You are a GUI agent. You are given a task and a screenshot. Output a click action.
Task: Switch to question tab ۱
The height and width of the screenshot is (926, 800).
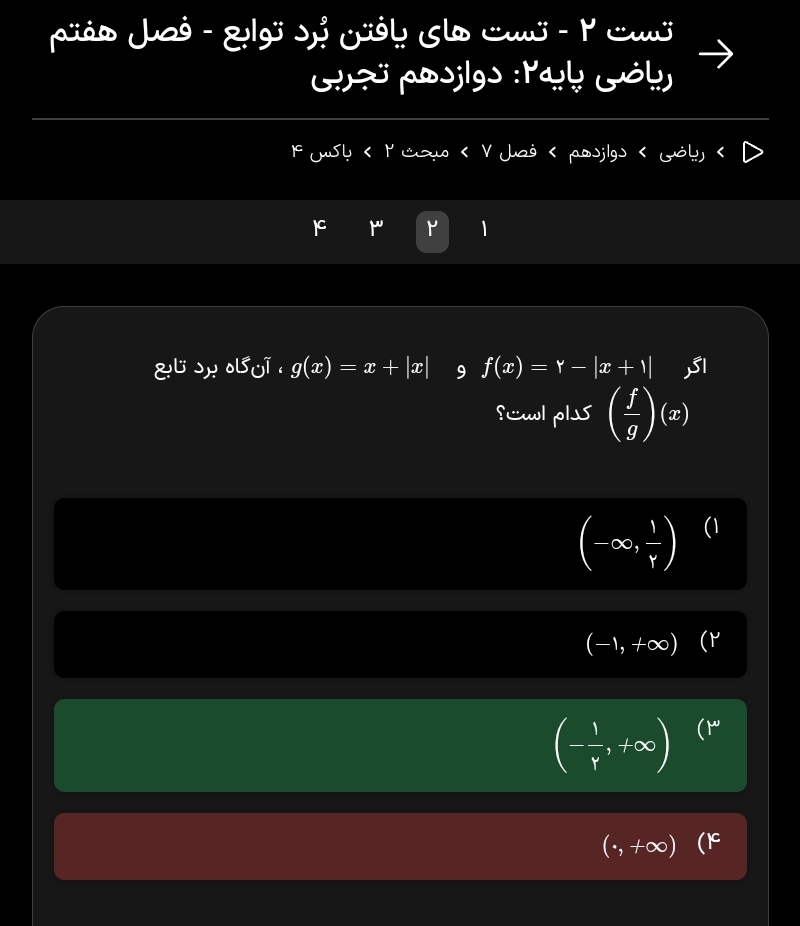coord(484,231)
